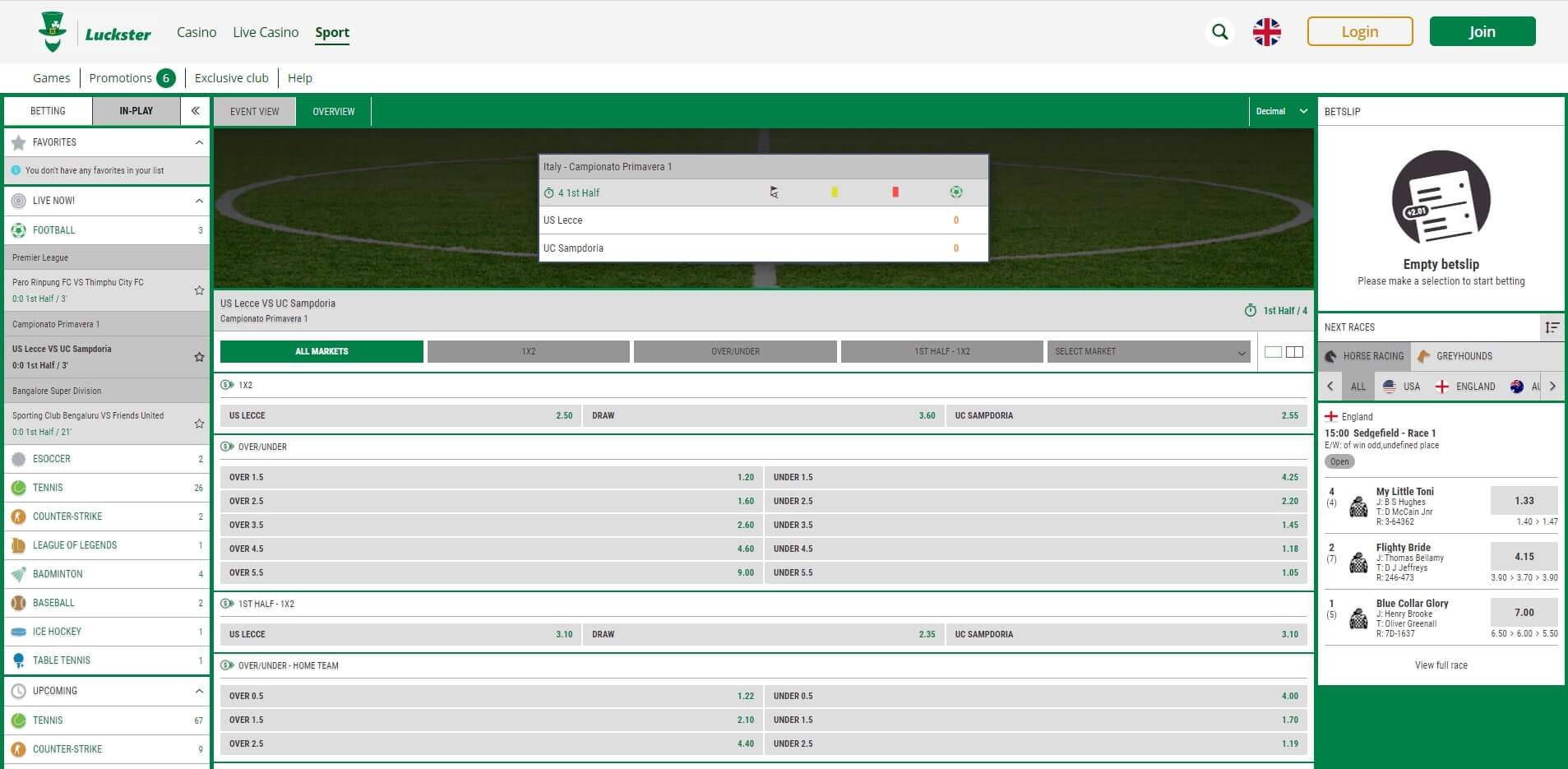Viewport: 1568px width, 769px height.
Task: Click the Badminton sport icon
Action: point(19,573)
